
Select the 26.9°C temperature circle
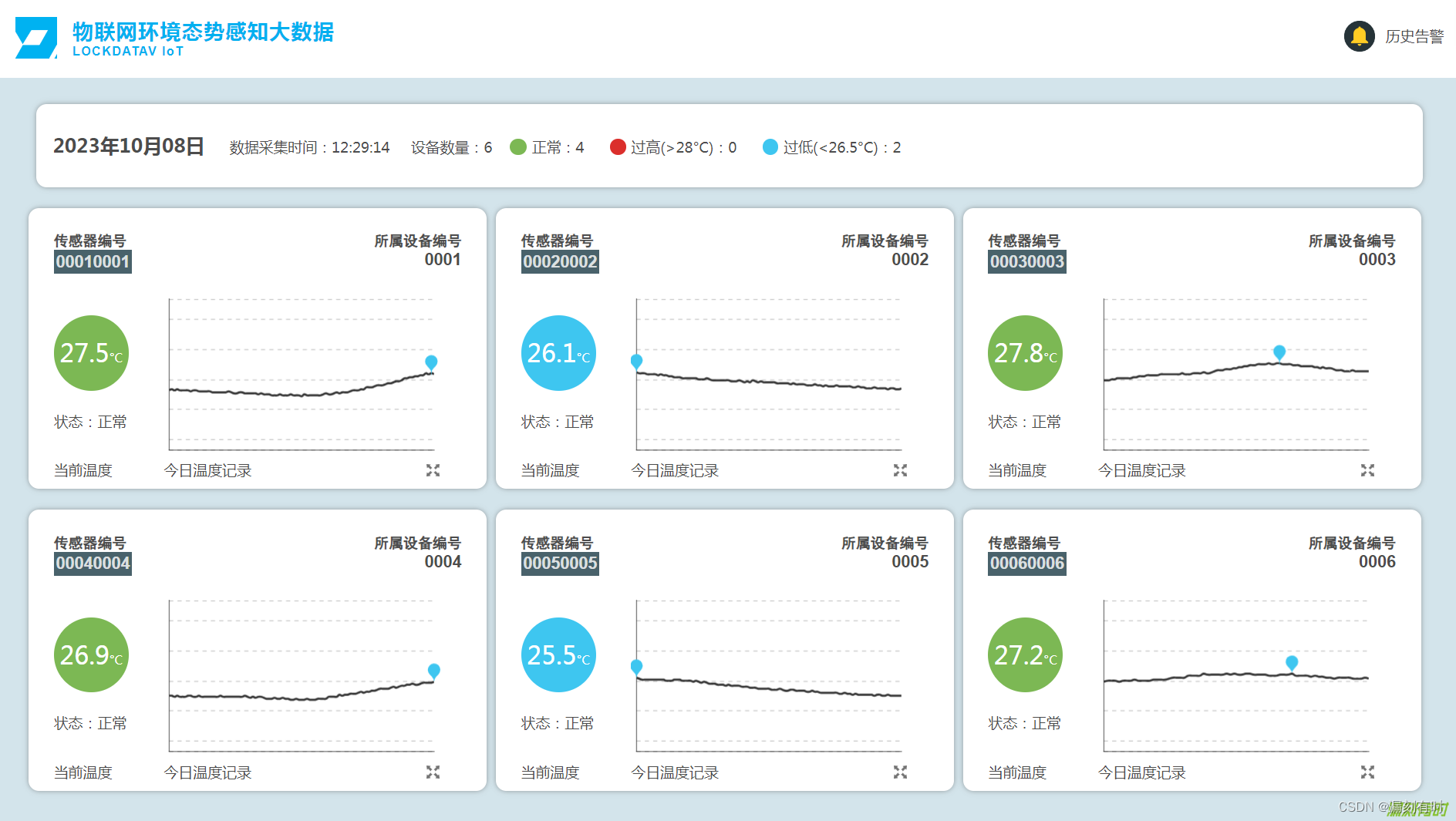[x=92, y=654]
